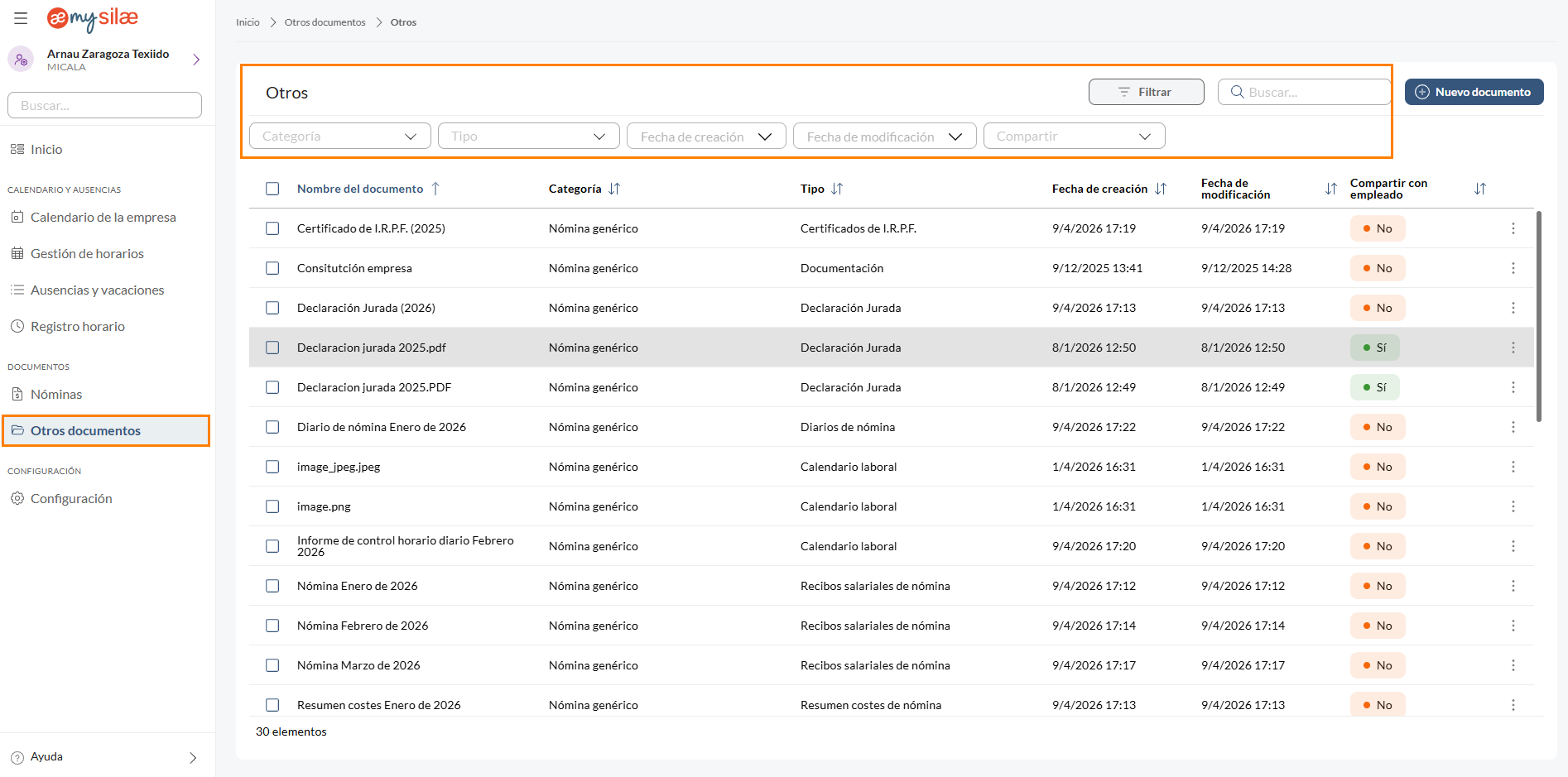Sort by Fecha de creación arrows
Screen dimensions: 1568x777
(1161, 189)
